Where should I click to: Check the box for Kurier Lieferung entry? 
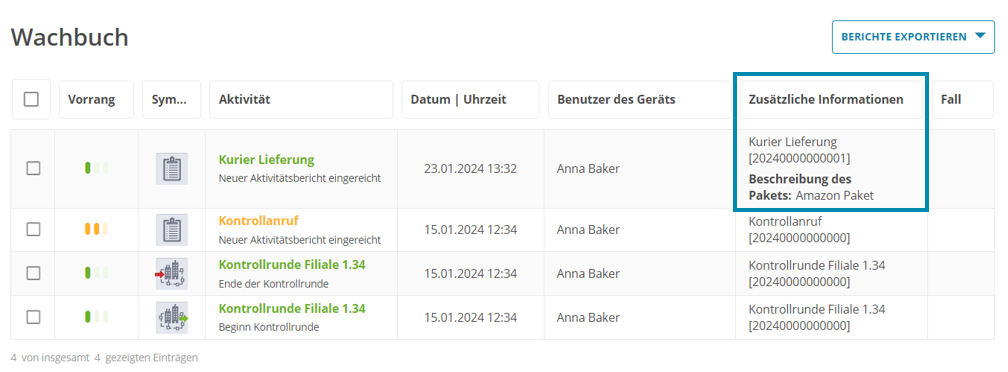pos(33,168)
